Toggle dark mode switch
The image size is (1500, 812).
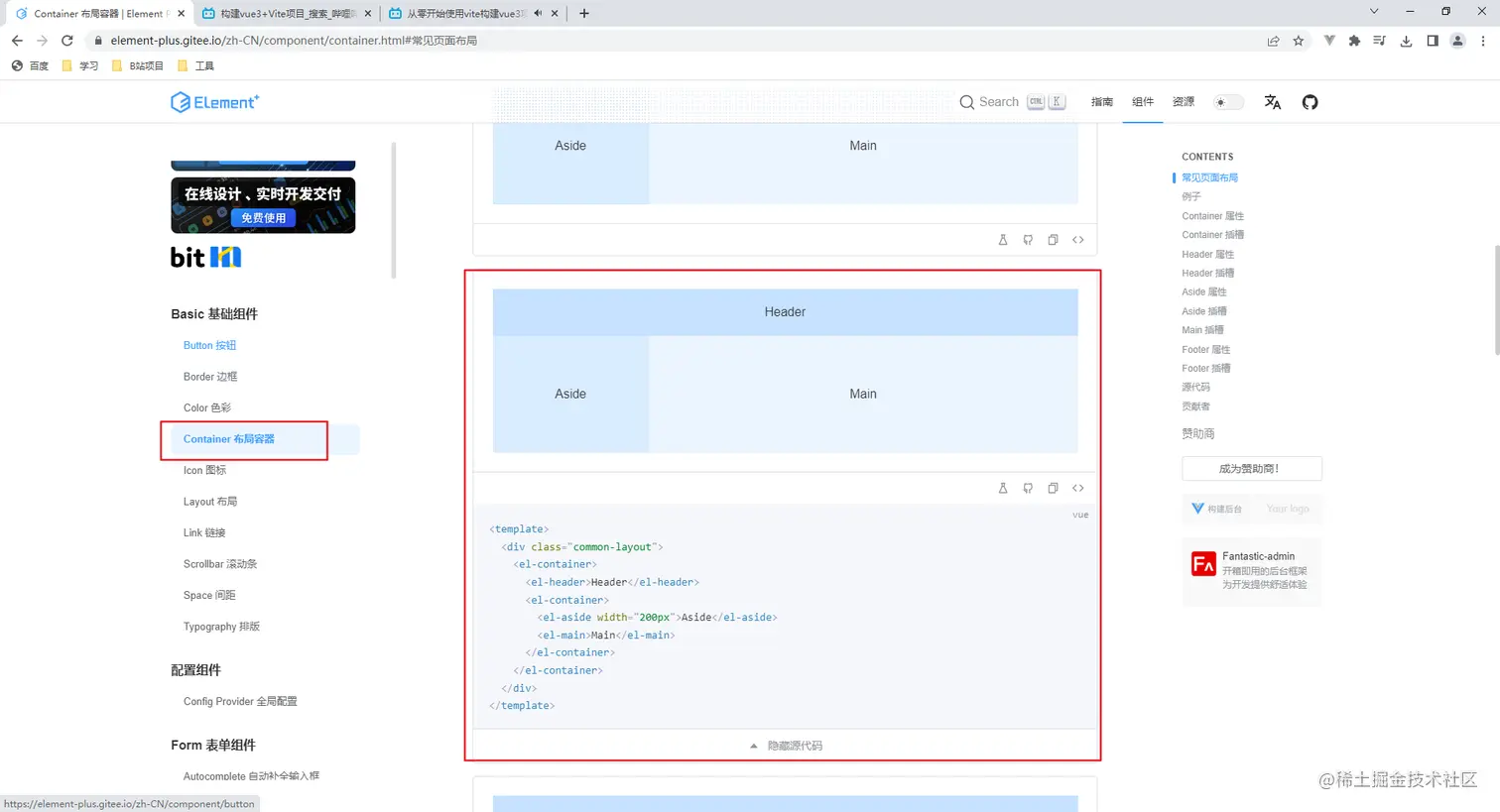pyautogui.click(x=1228, y=102)
